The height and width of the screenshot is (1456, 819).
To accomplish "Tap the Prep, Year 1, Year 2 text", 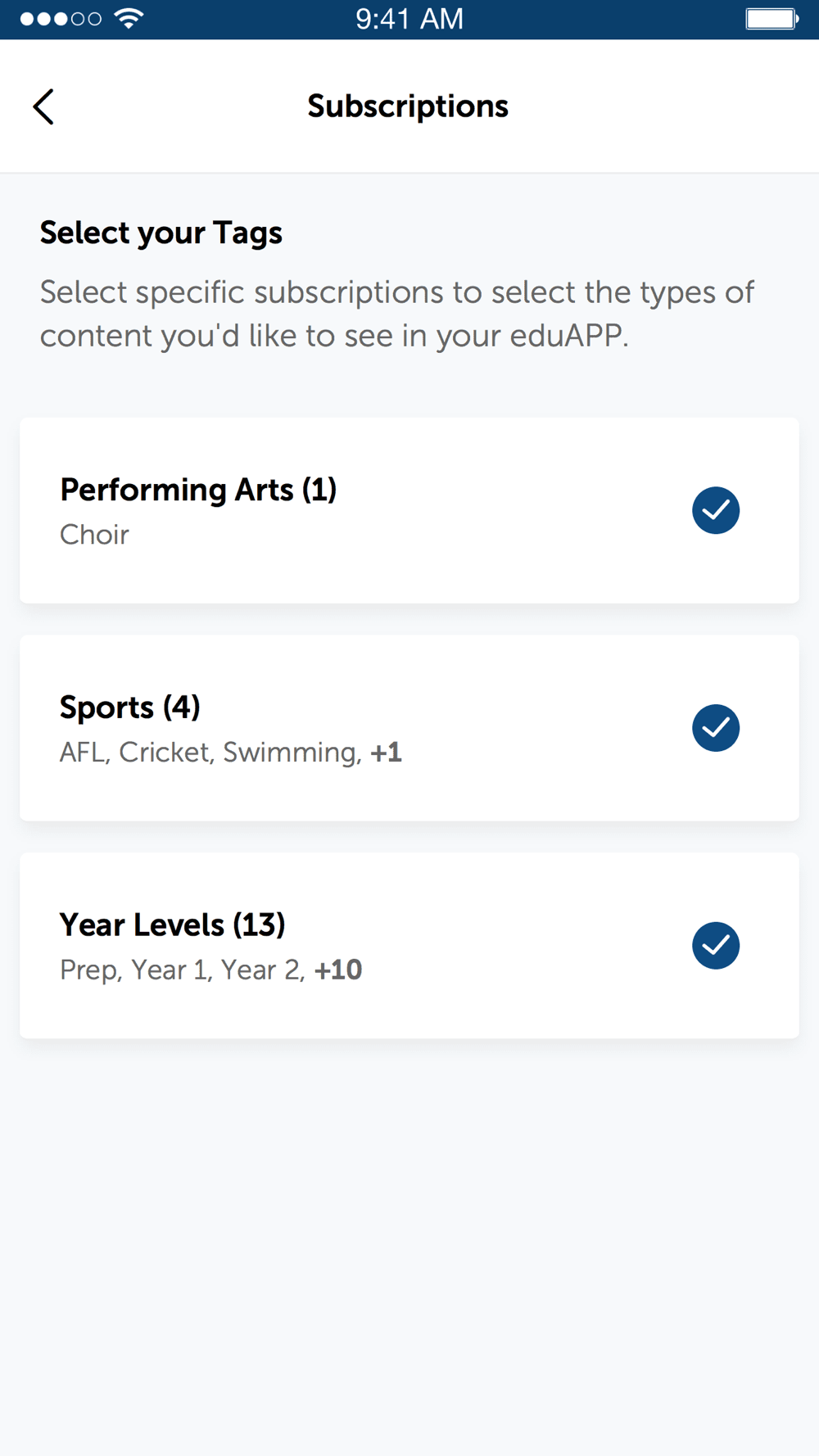I will (x=183, y=970).
